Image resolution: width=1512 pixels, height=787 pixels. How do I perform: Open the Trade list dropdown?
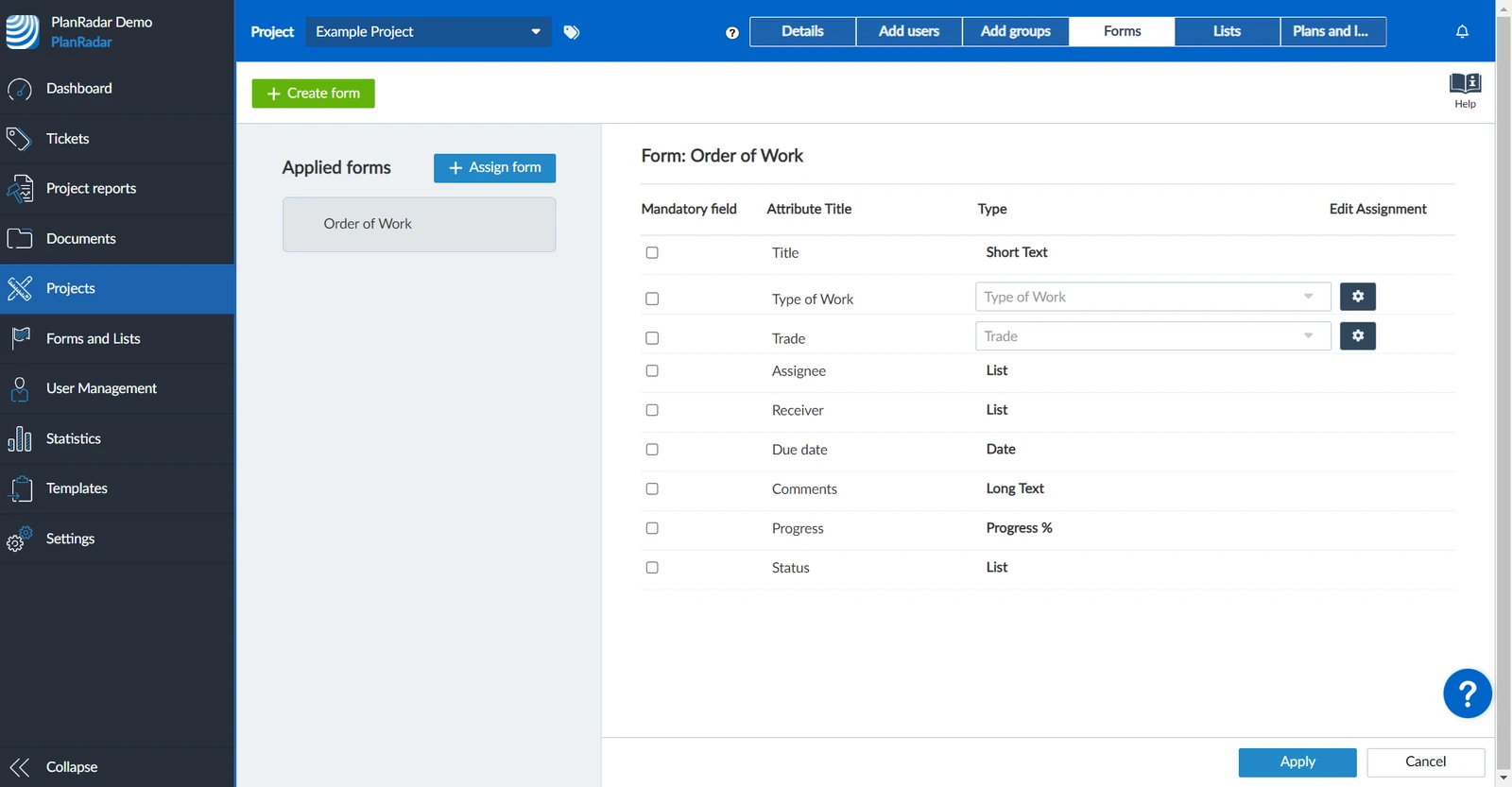click(x=1153, y=336)
